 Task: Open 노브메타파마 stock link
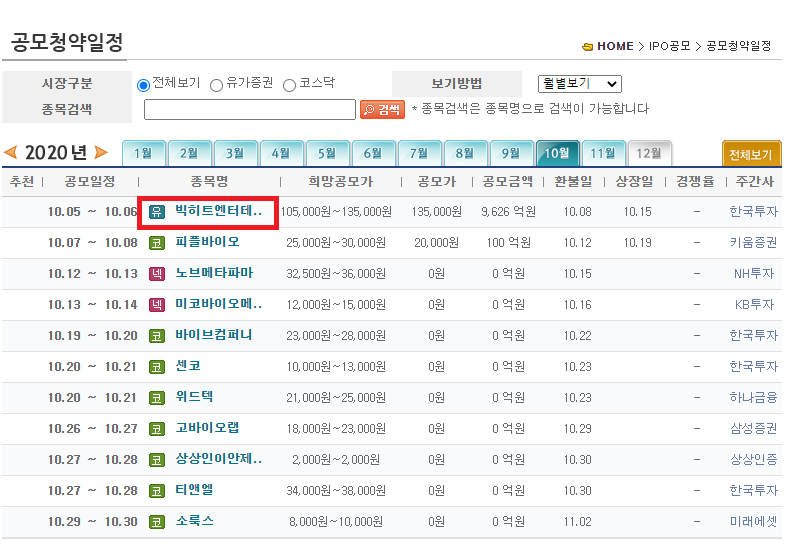coord(214,273)
